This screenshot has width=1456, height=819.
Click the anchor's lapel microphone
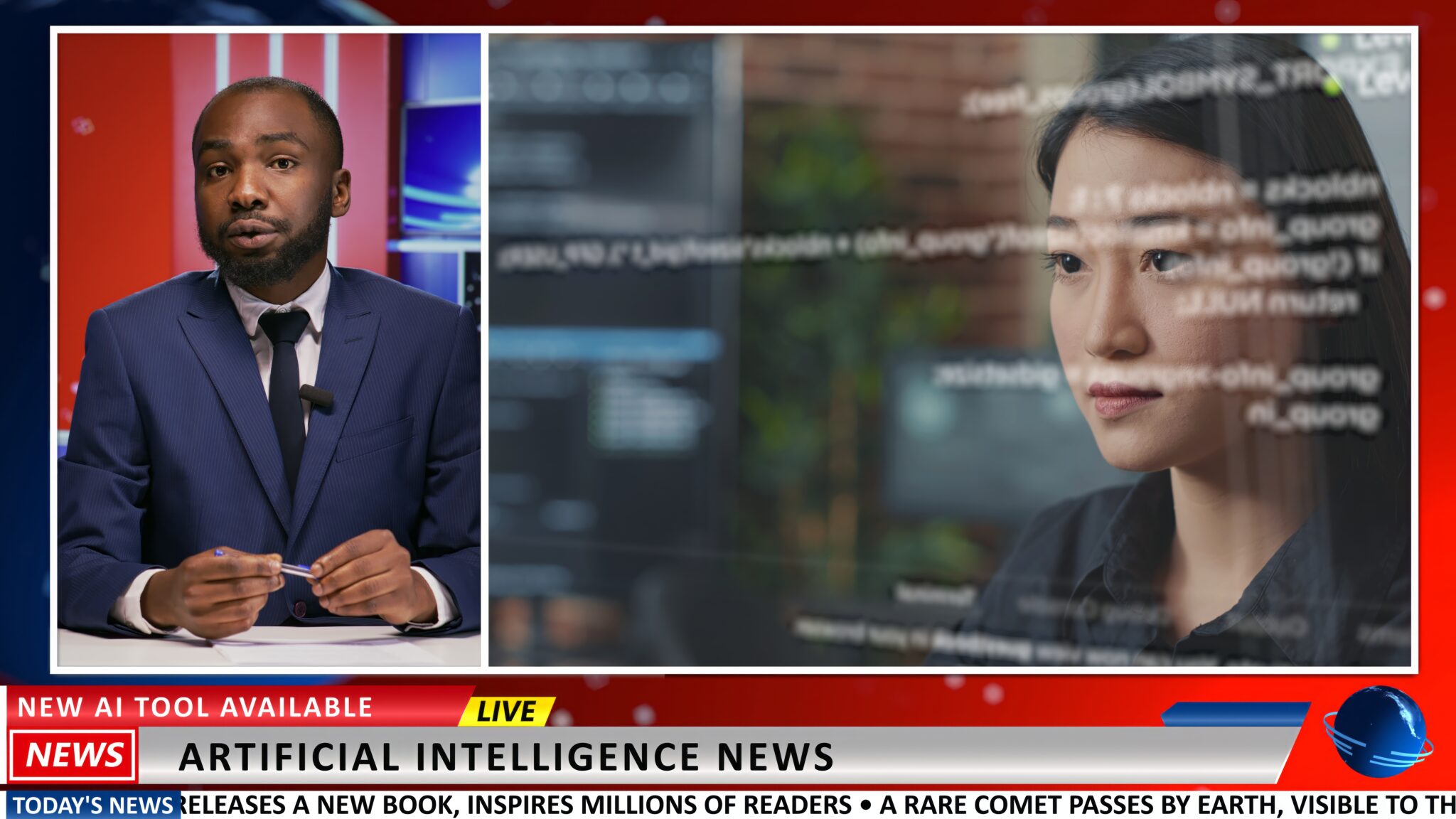316,396
